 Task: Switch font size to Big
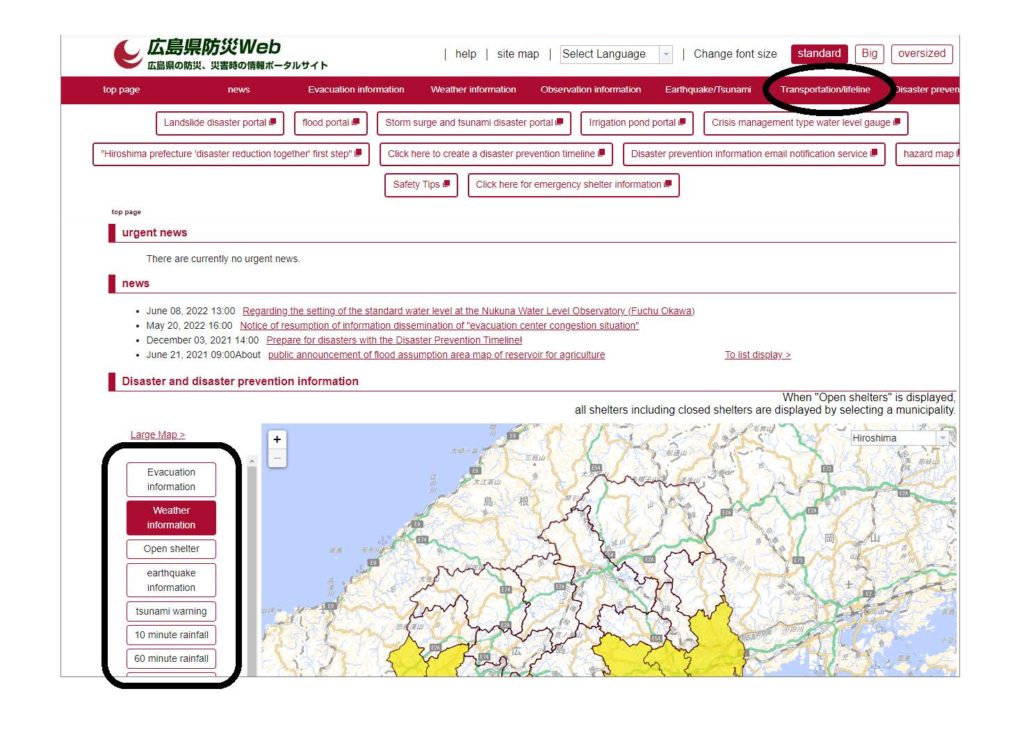click(x=870, y=54)
